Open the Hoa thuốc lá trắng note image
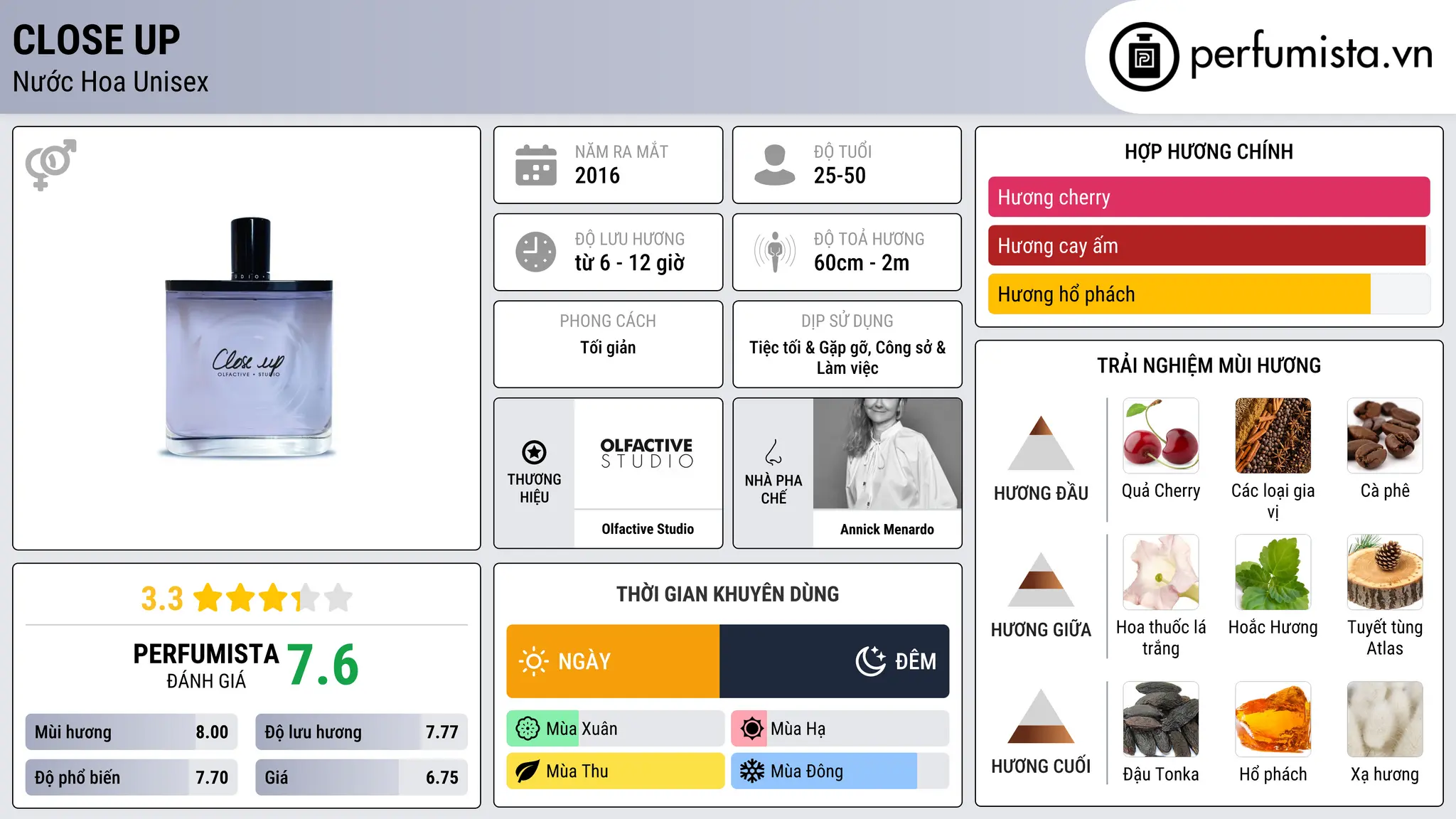 click(x=1161, y=572)
